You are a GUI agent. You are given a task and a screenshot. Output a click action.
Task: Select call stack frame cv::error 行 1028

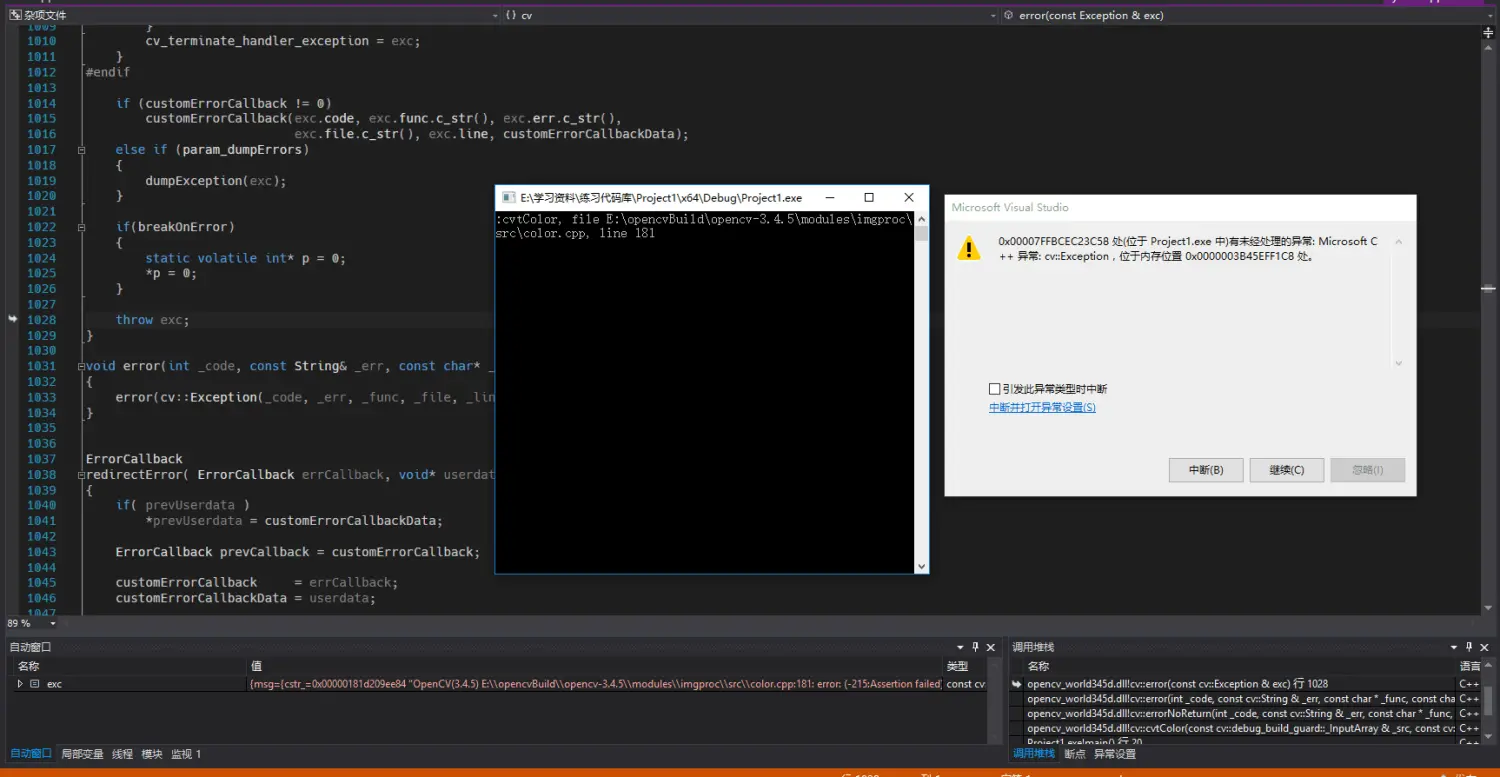1240,684
